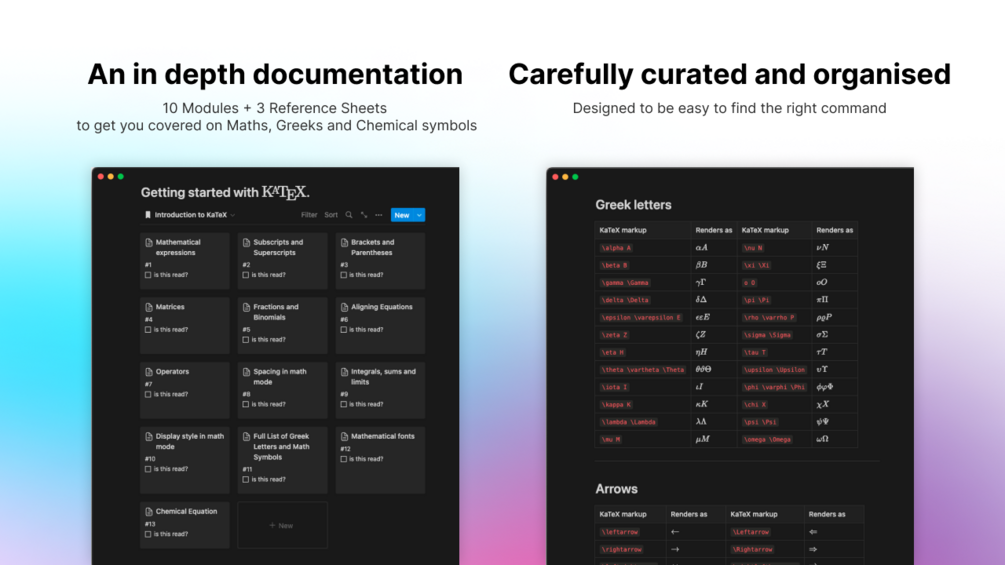
Task: Open the Mathematical fonts card title
Action: (x=383, y=437)
